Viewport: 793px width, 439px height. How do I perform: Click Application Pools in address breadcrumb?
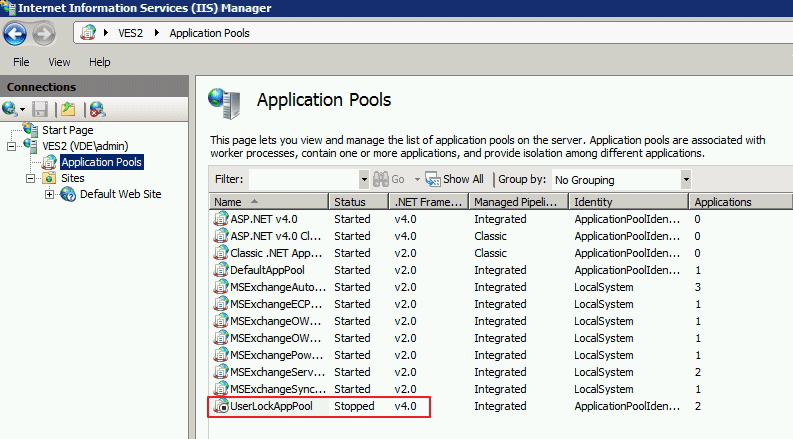pos(209,33)
